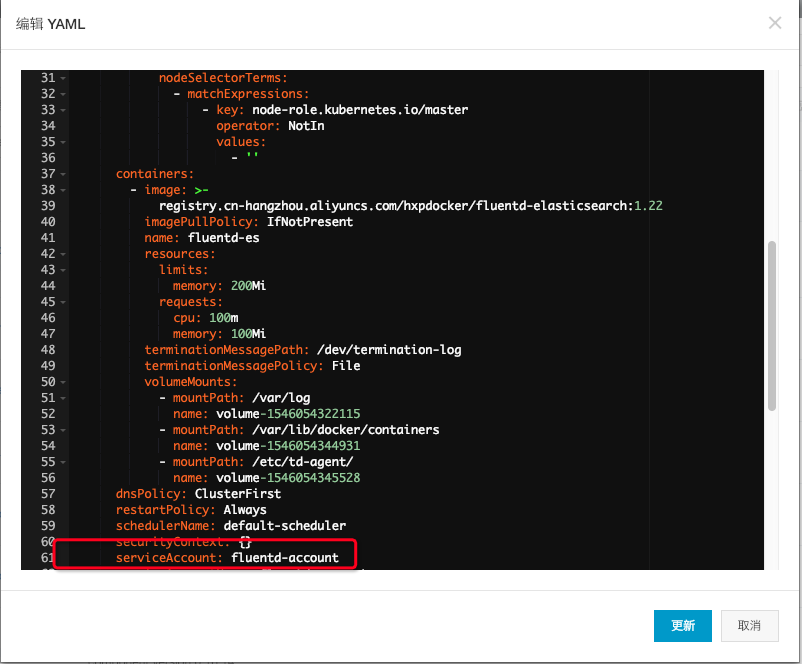Collapse image block at line 38
The width and height of the screenshot is (802, 664).
(x=63, y=190)
